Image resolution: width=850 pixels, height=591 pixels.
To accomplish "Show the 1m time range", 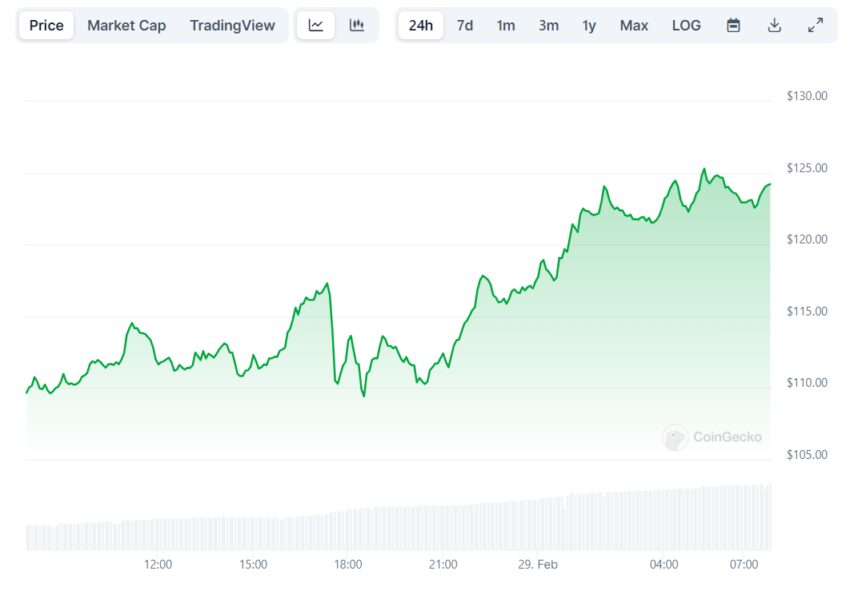I will [505, 25].
